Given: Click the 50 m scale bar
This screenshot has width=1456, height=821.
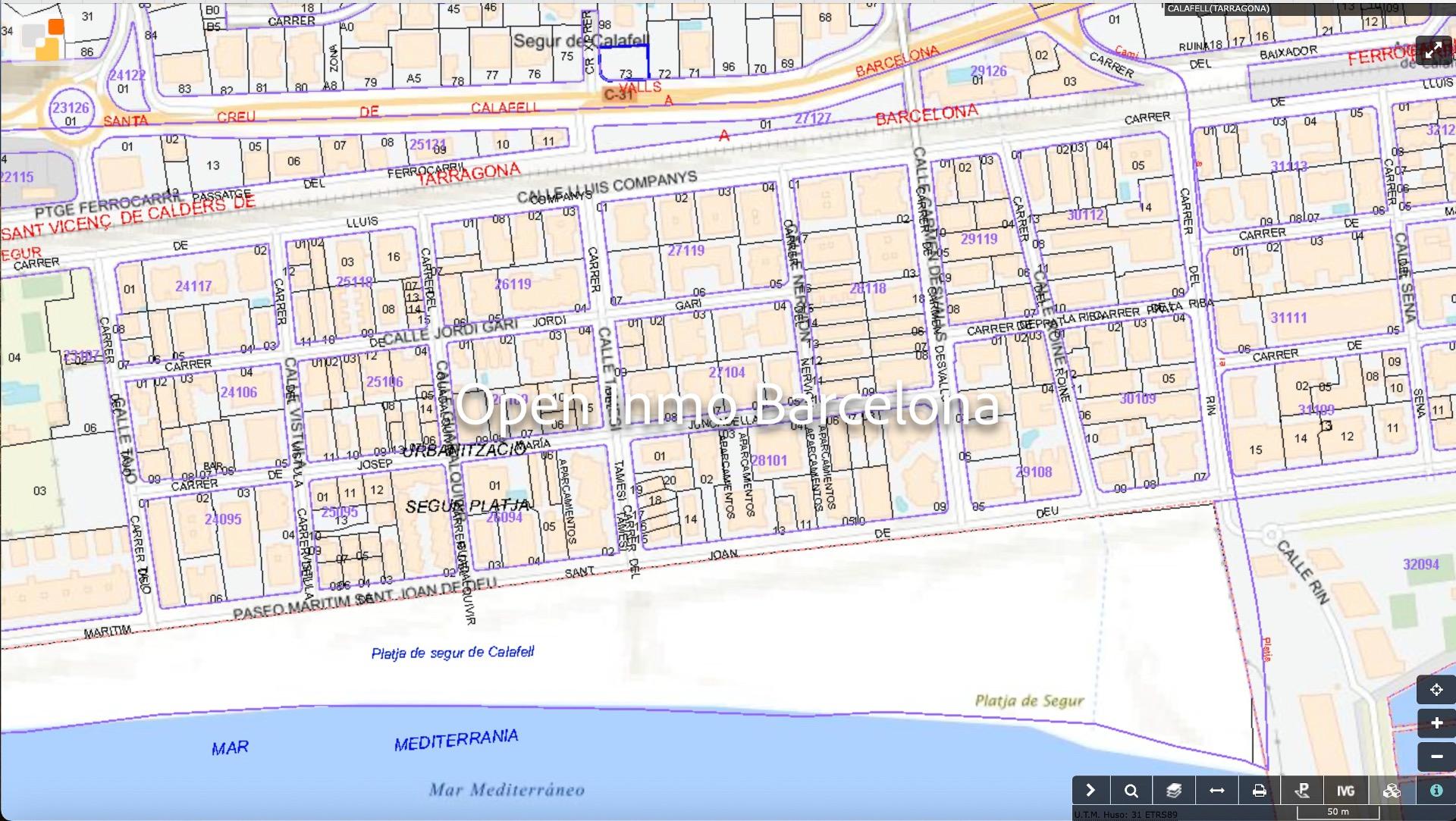Looking at the screenshot, I should click(x=1338, y=811).
